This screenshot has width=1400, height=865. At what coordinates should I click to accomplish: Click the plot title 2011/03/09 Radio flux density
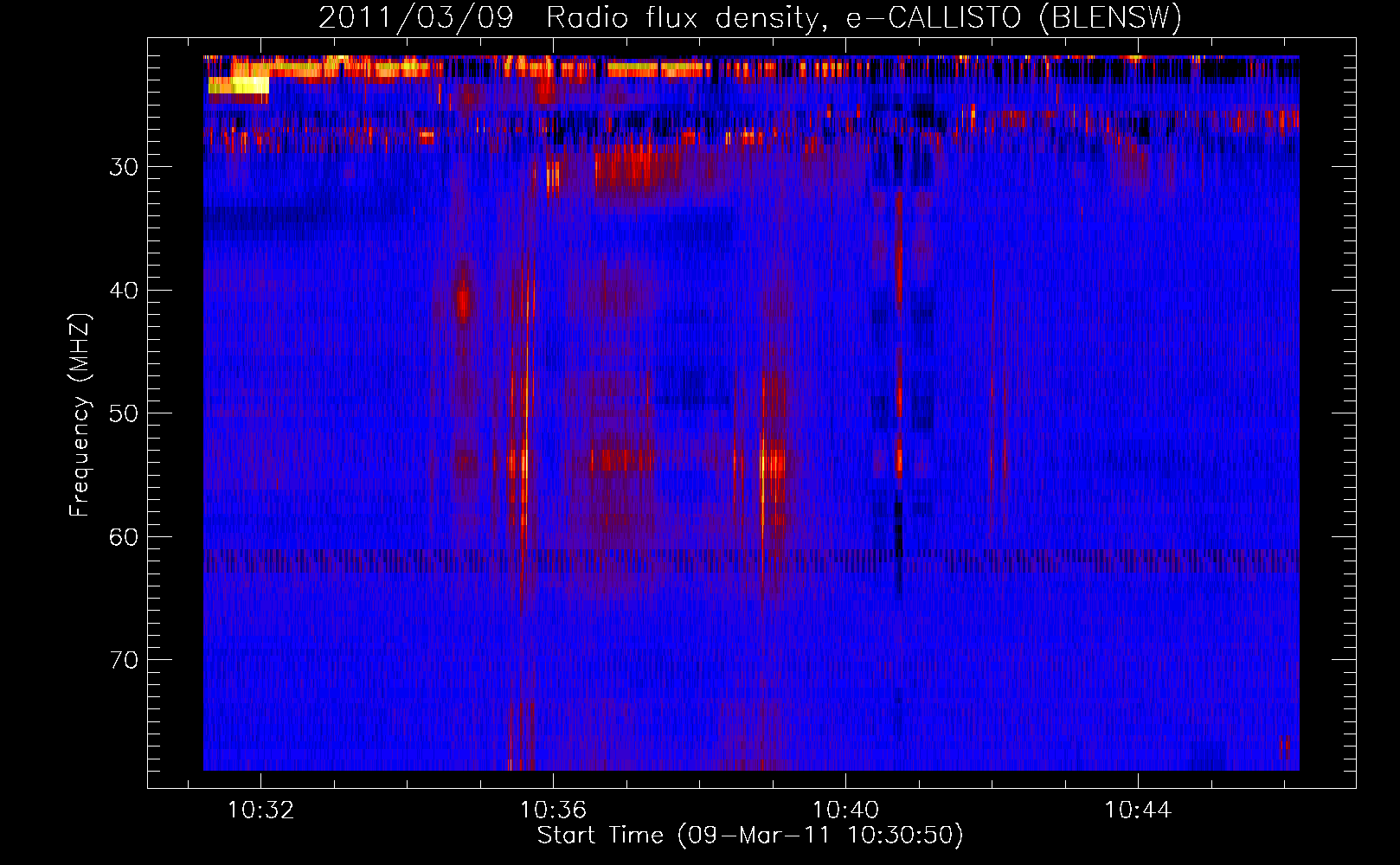[x=750, y=18]
